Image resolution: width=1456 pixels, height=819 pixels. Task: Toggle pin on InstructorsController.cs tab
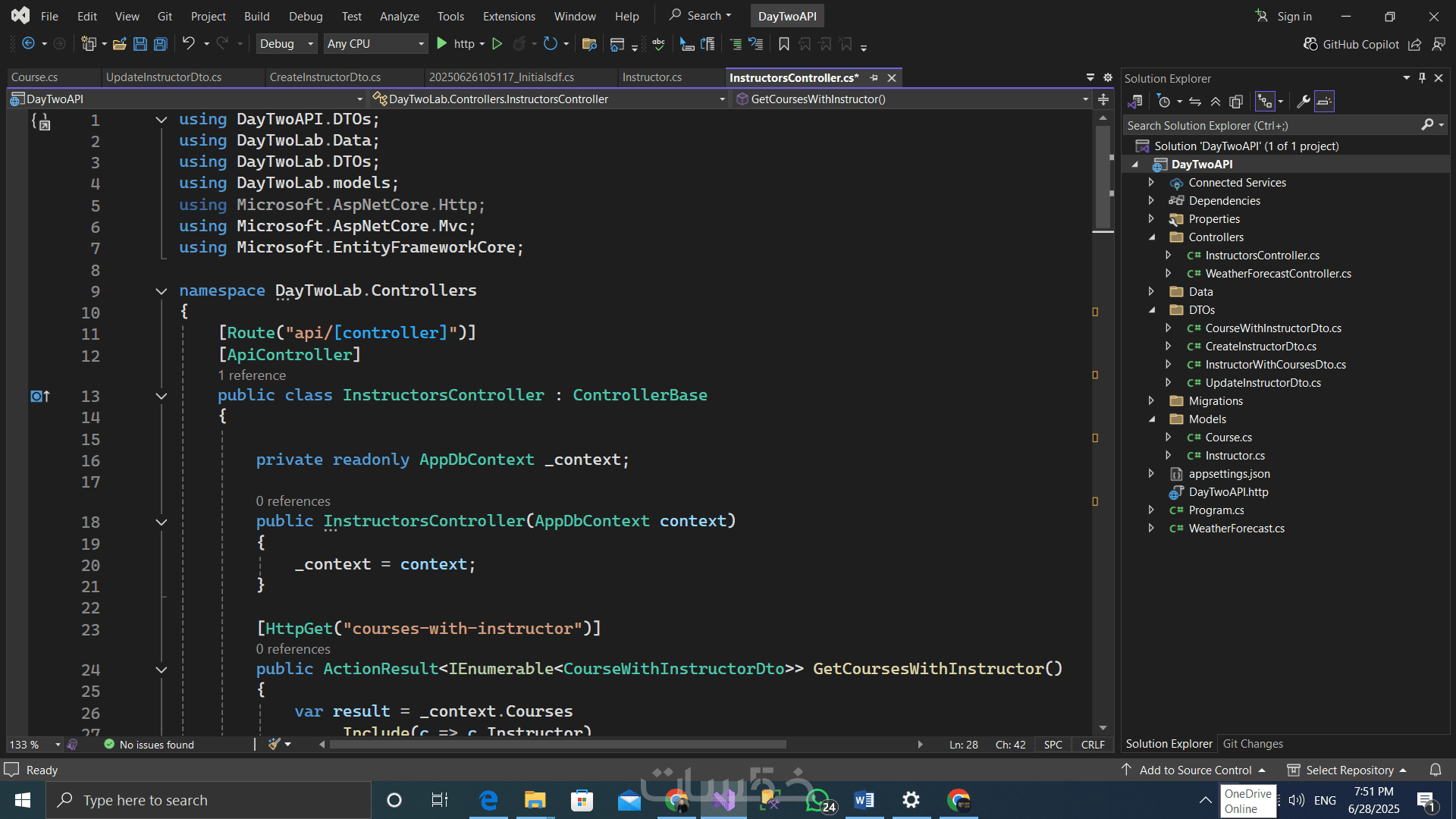[x=874, y=77]
